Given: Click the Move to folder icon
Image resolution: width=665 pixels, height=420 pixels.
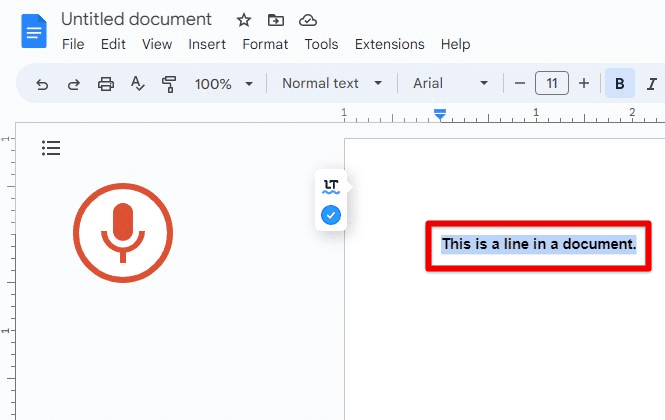Looking at the screenshot, I should 276,20.
